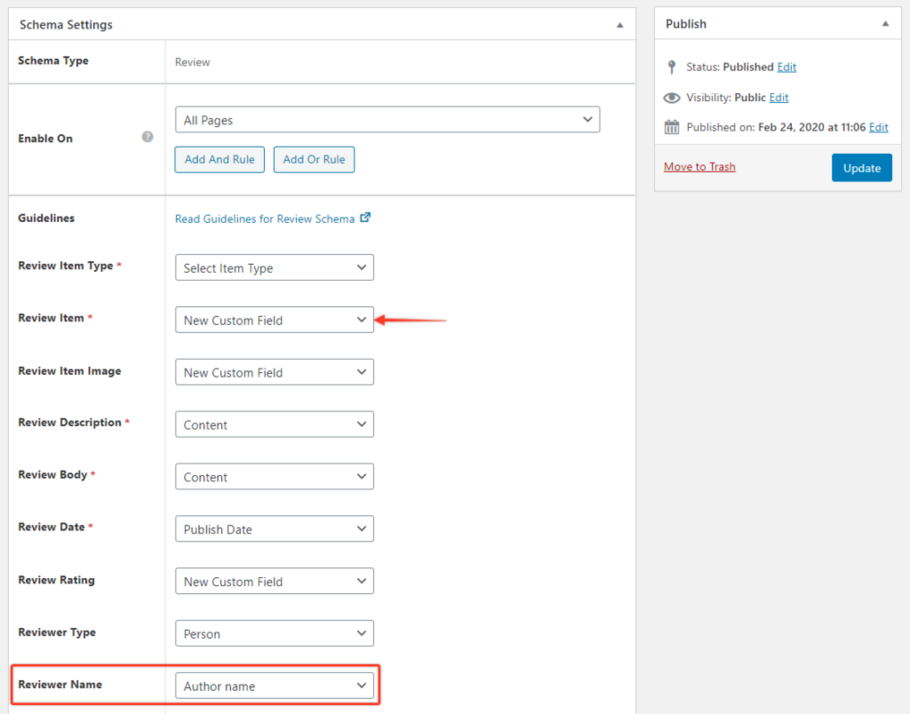910x714 pixels.
Task: Open the Publish Date dropdown for Review Date
Action: click(x=274, y=528)
